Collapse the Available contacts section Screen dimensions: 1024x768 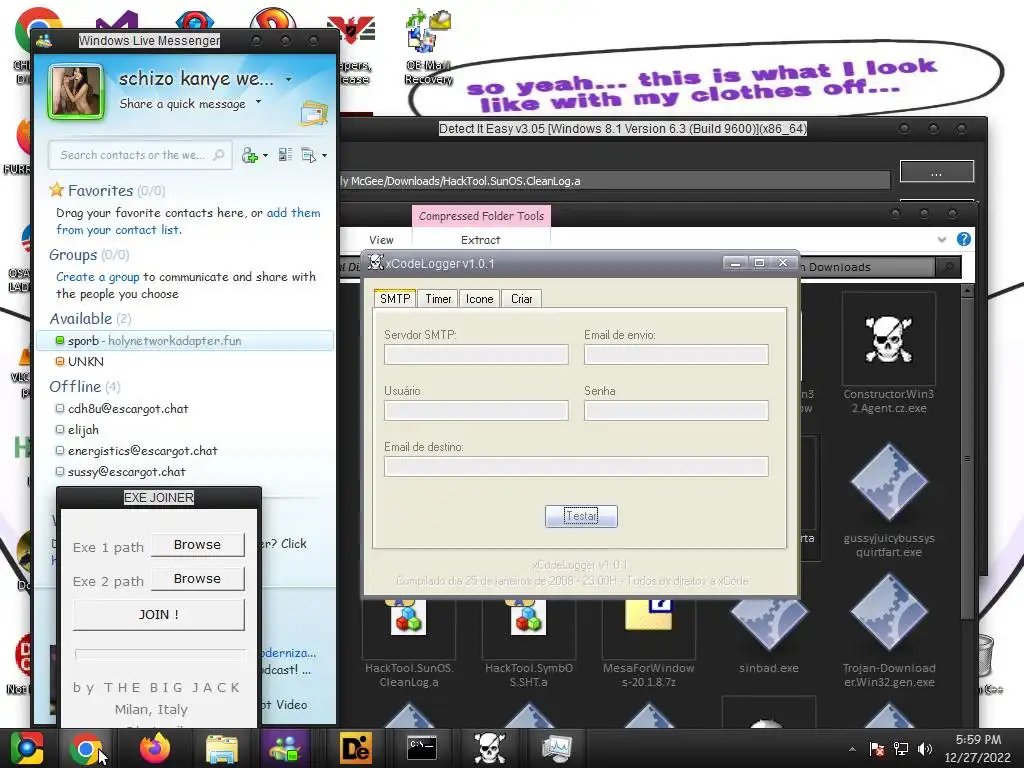(90, 319)
